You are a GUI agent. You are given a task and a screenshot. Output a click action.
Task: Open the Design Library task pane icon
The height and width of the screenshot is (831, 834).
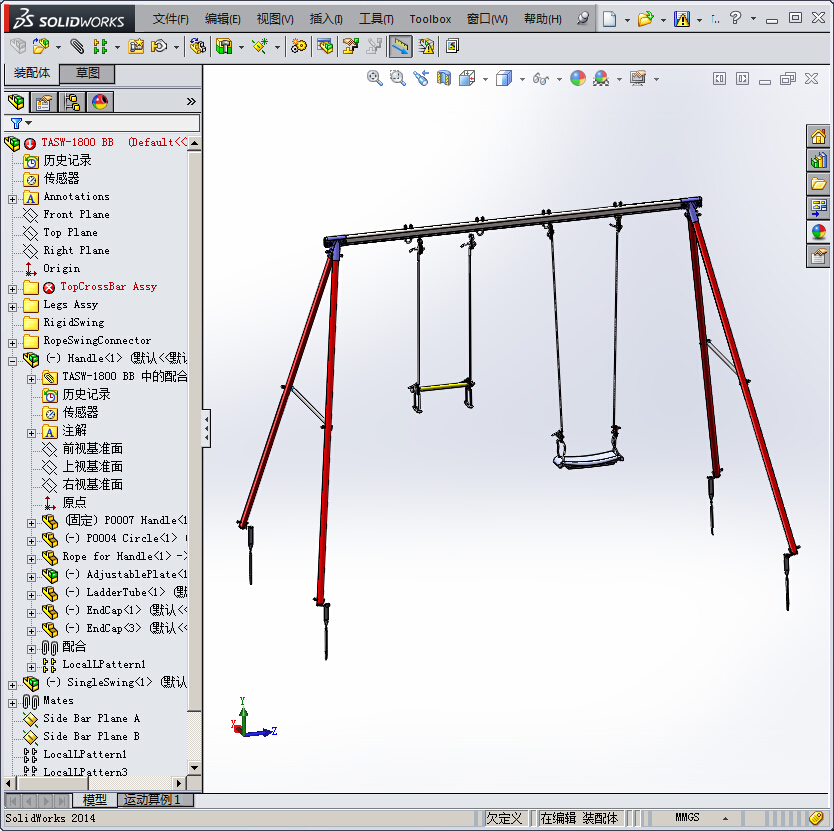(x=818, y=161)
